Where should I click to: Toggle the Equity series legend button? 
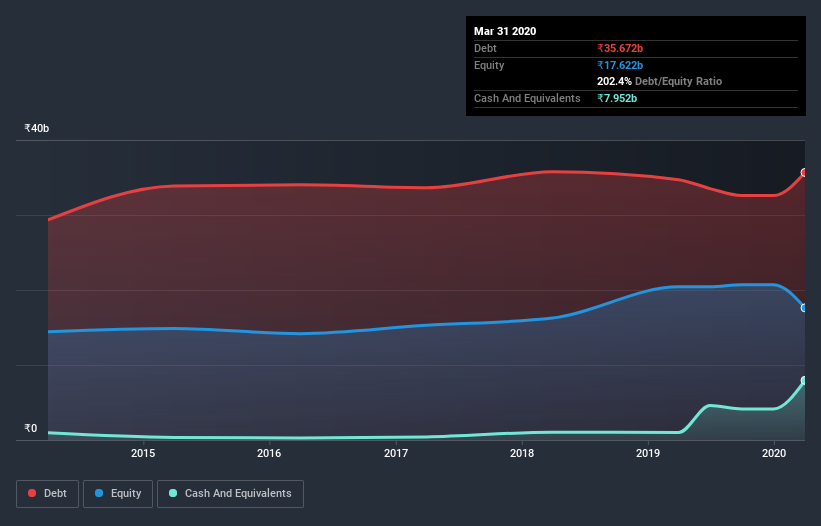point(118,494)
